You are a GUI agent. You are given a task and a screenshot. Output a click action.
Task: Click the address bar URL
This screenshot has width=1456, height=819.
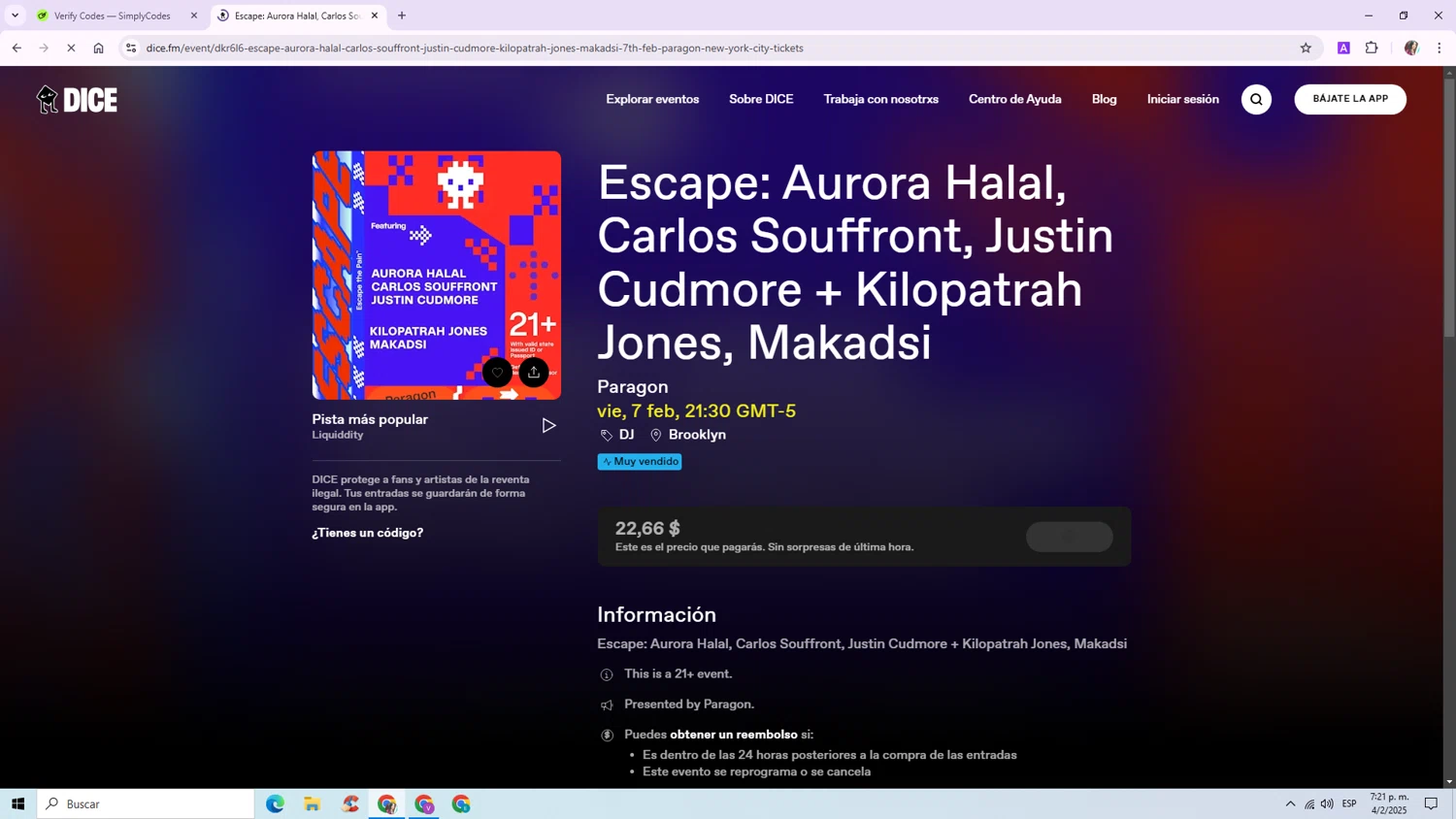[x=475, y=48]
